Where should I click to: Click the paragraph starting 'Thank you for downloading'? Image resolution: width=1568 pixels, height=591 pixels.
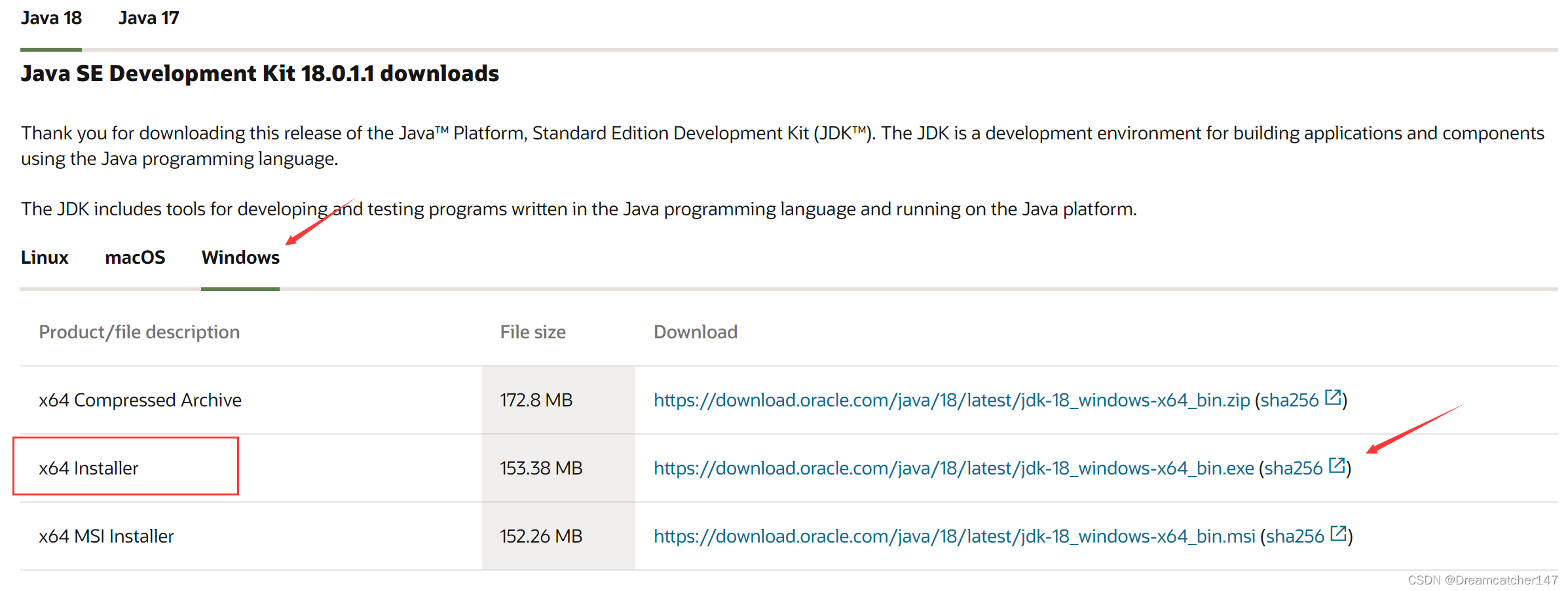(x=783, y=146)
